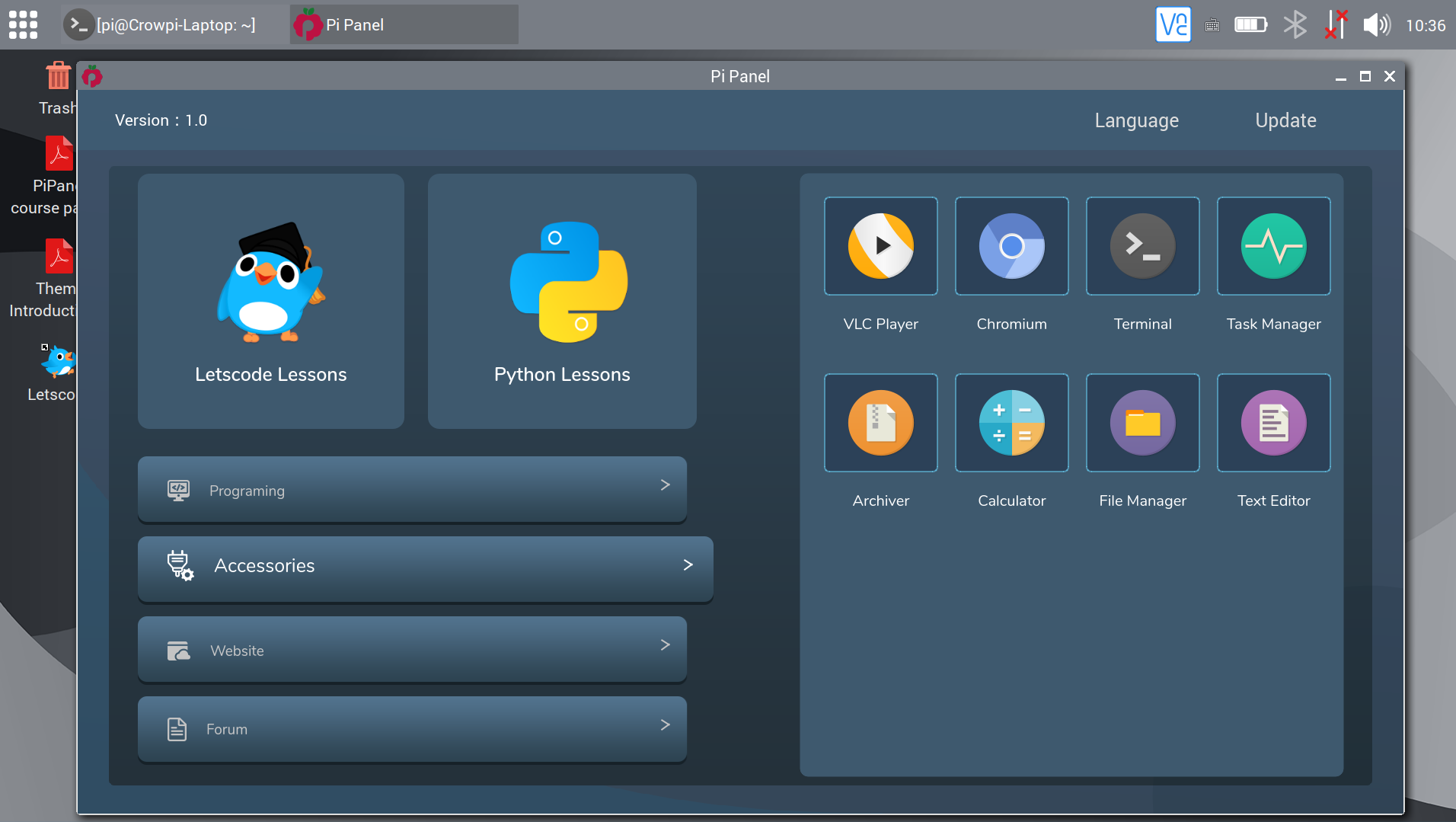Click the 10:36 clock
The height and width of the screenshot is (822, 1456).
click(1426, 25)
